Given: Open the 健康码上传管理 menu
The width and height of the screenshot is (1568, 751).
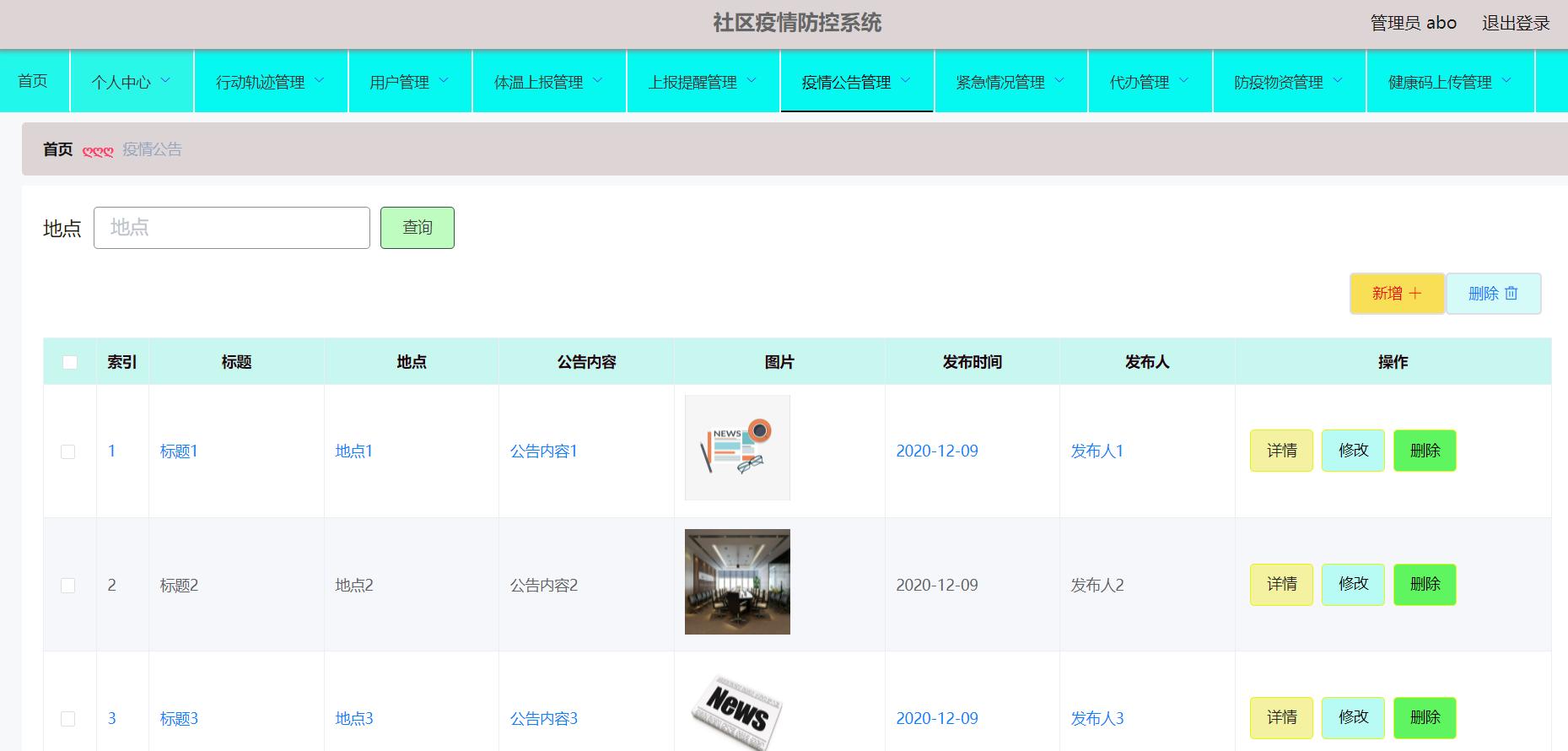Looking at the screenshot, I should point(1450,81).
